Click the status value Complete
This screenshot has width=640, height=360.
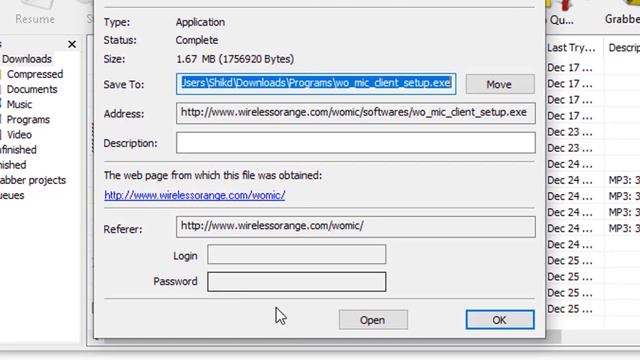click(x=197, y=40)
